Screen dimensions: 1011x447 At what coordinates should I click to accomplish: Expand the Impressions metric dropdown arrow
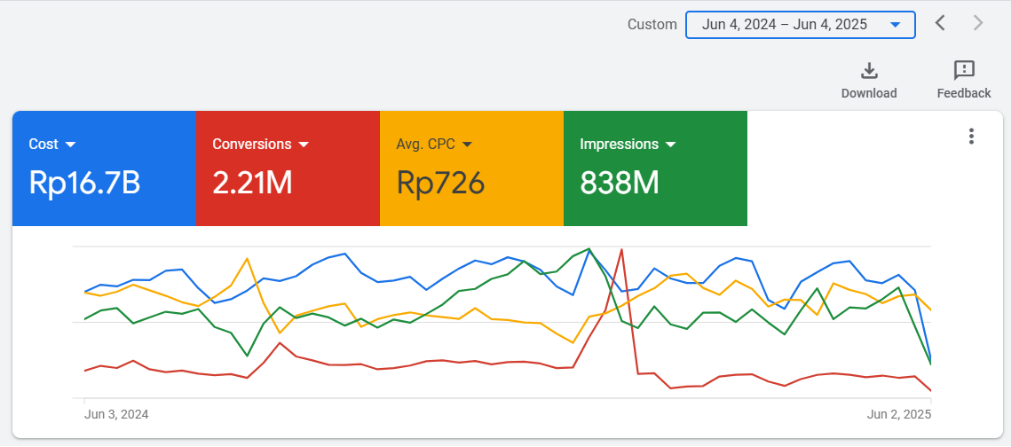[671, 144]
